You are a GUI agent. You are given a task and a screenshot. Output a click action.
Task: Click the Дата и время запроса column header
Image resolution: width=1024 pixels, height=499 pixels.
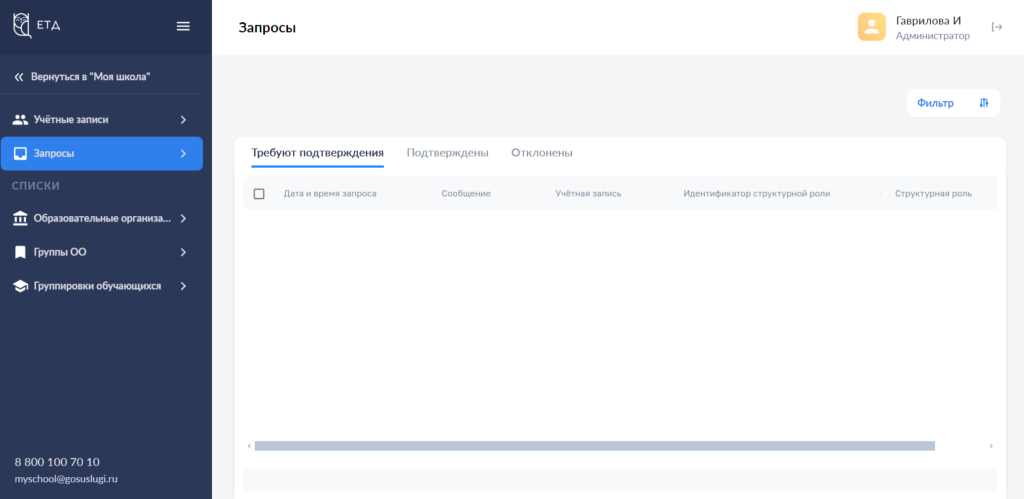tap(330, 194)
